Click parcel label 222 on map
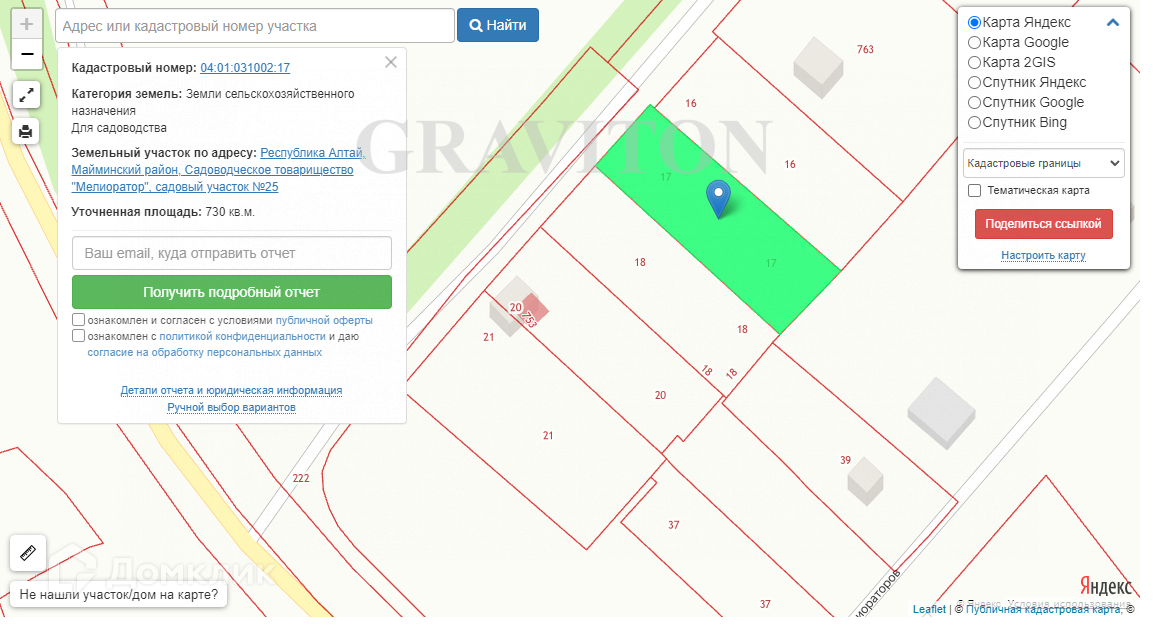 coord(301,478)
